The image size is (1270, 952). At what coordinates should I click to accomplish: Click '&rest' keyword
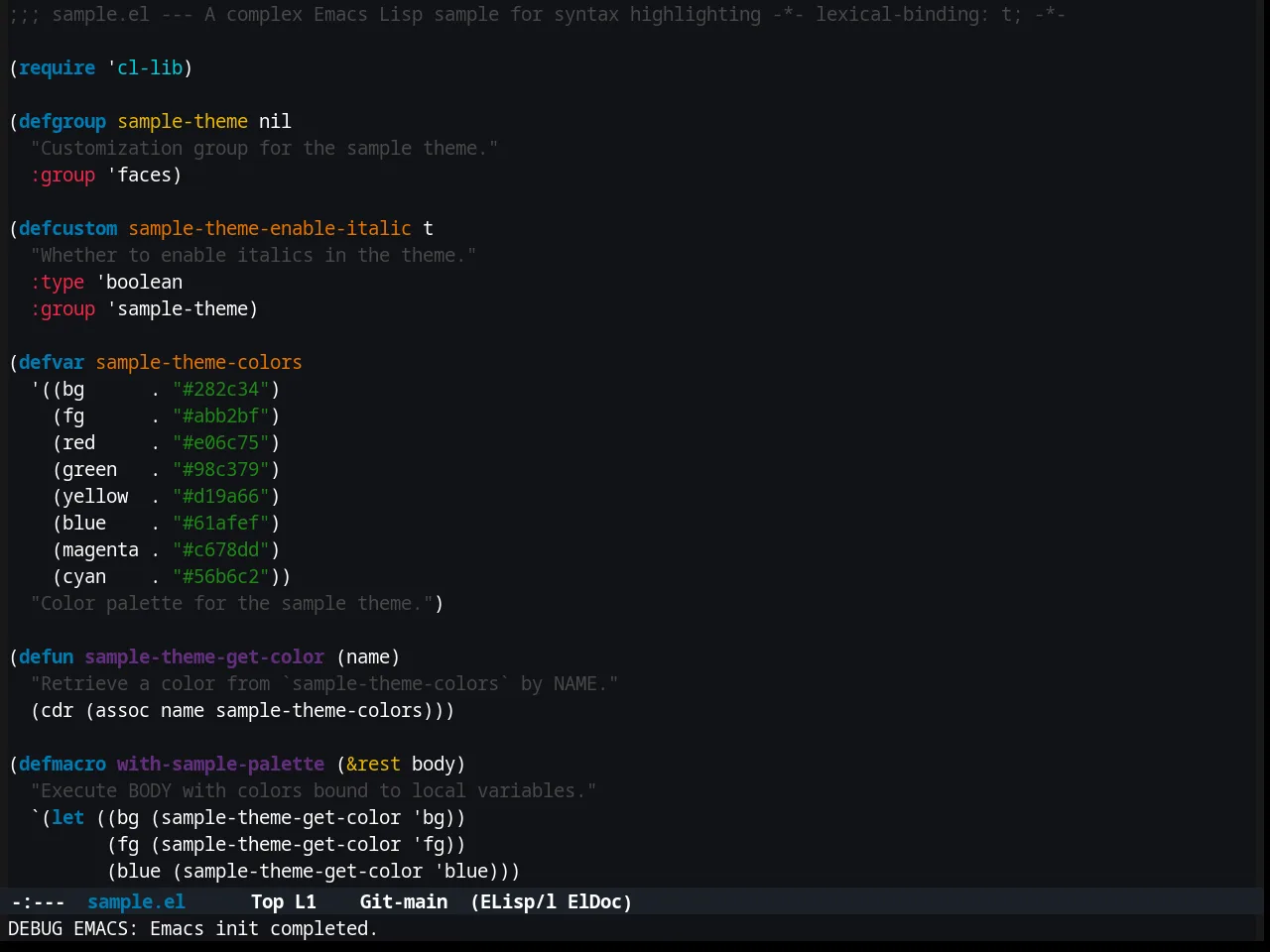[x=373, y=764]
